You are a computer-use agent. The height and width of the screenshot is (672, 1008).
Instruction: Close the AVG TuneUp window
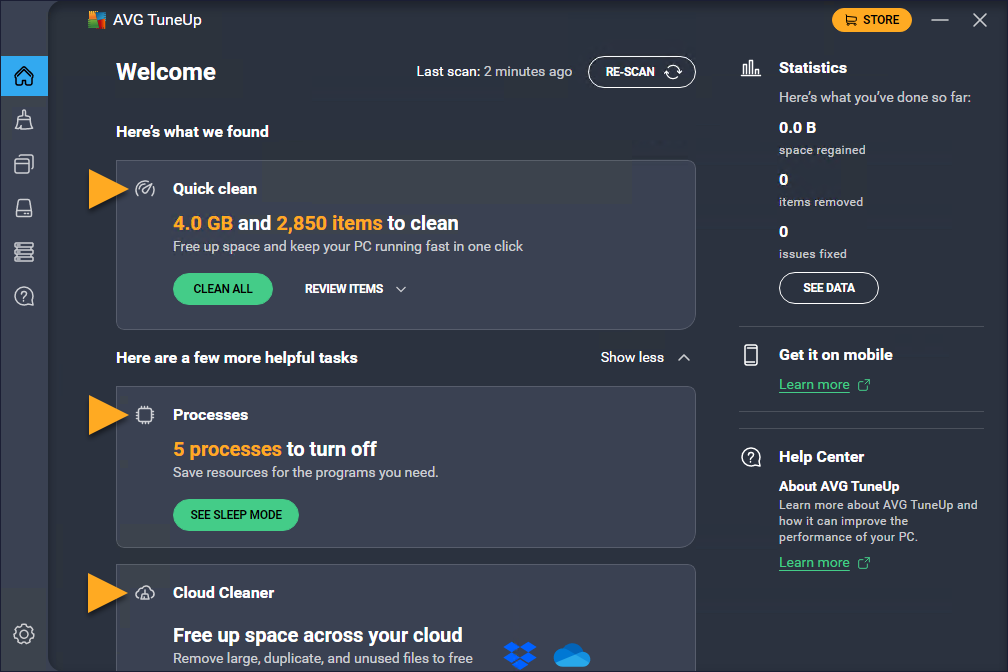980,20
